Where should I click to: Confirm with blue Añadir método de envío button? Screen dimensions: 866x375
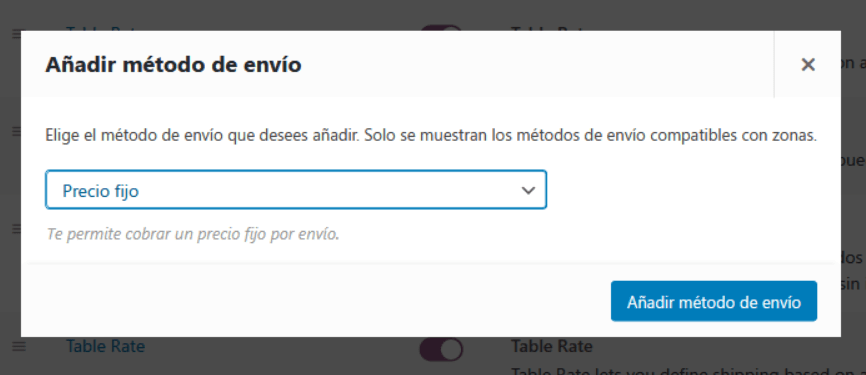coord(714,302)
